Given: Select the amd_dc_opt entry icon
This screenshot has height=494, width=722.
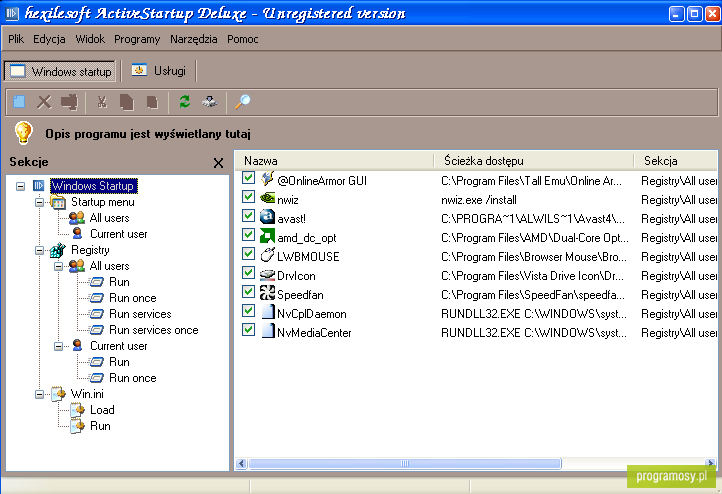Looking at the screenshot, I should (x=267, y=236).
